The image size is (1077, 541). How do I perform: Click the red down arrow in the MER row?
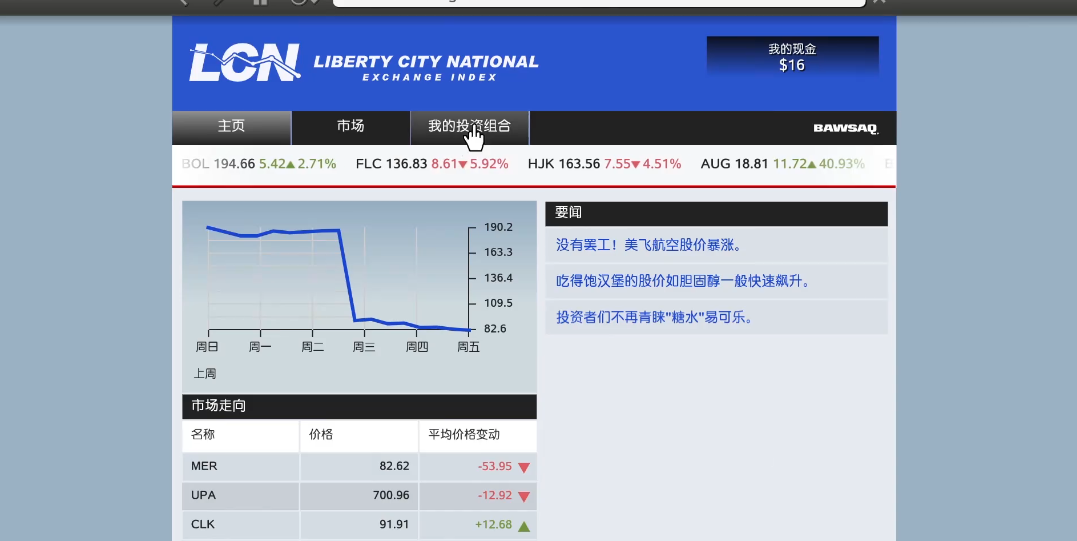[x=524, y=467]
